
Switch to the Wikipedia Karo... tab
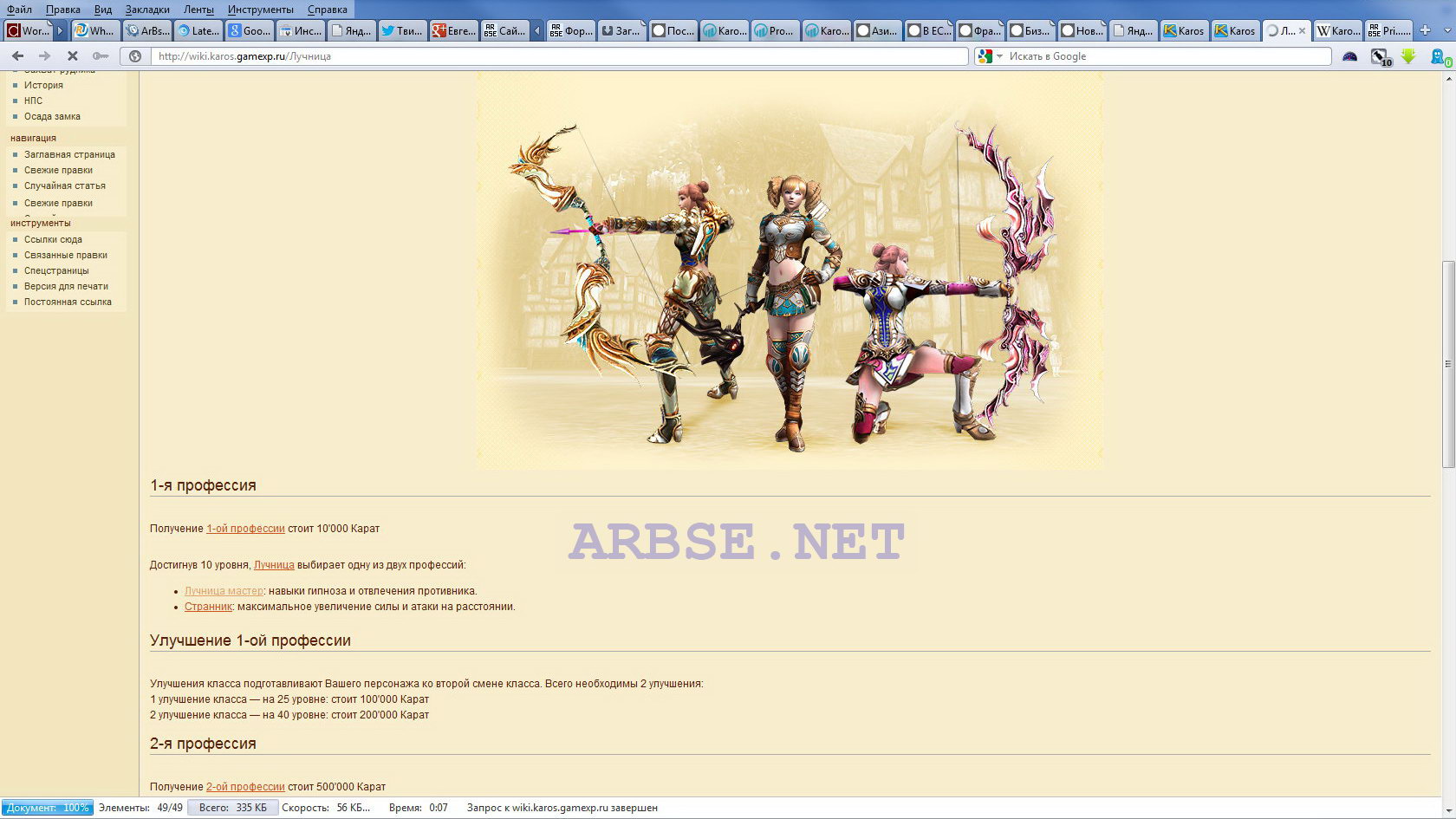[x=1337, y=30]
